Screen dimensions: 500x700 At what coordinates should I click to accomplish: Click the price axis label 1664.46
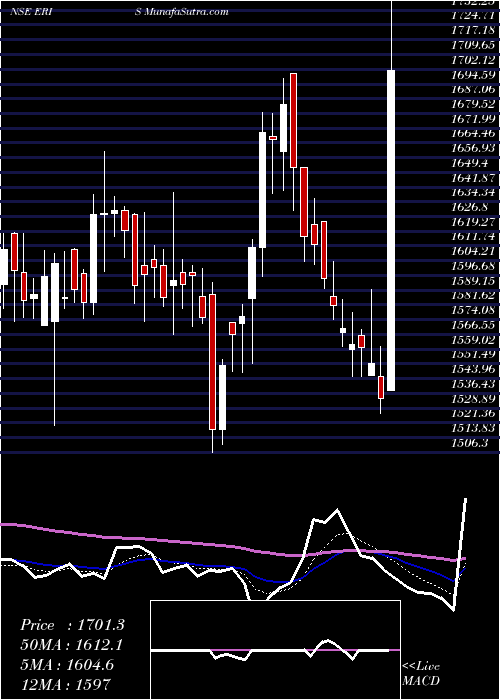(x=474, y=133)
